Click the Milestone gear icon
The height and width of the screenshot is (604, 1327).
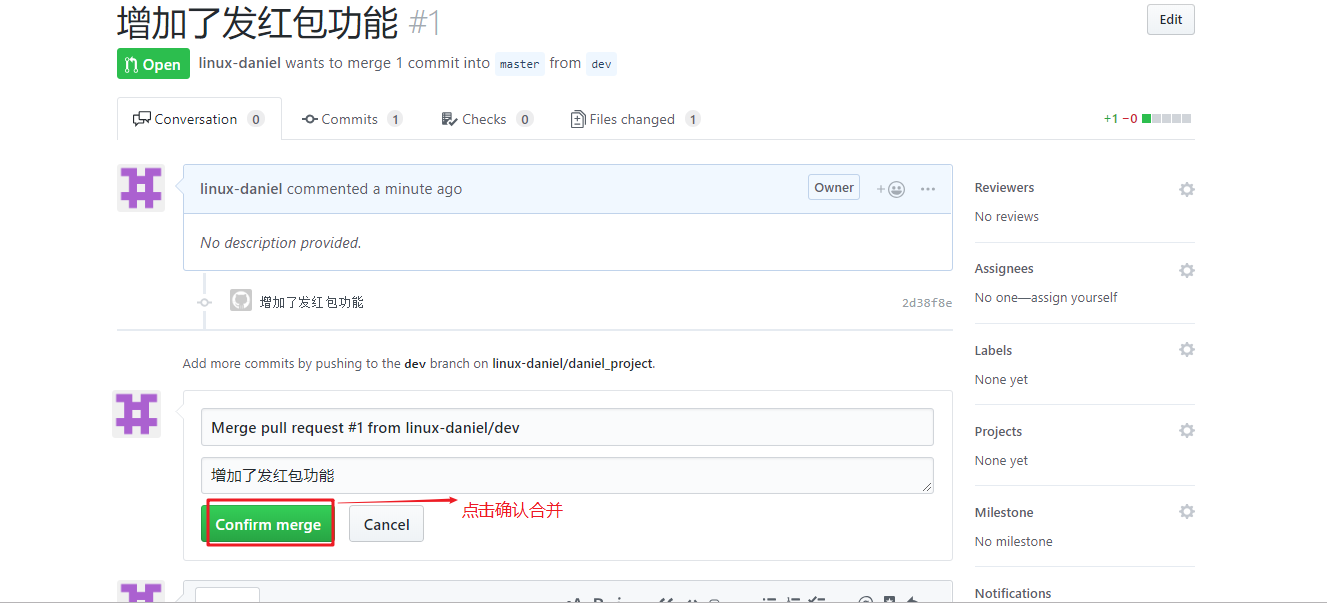[x=1187, y=512]
